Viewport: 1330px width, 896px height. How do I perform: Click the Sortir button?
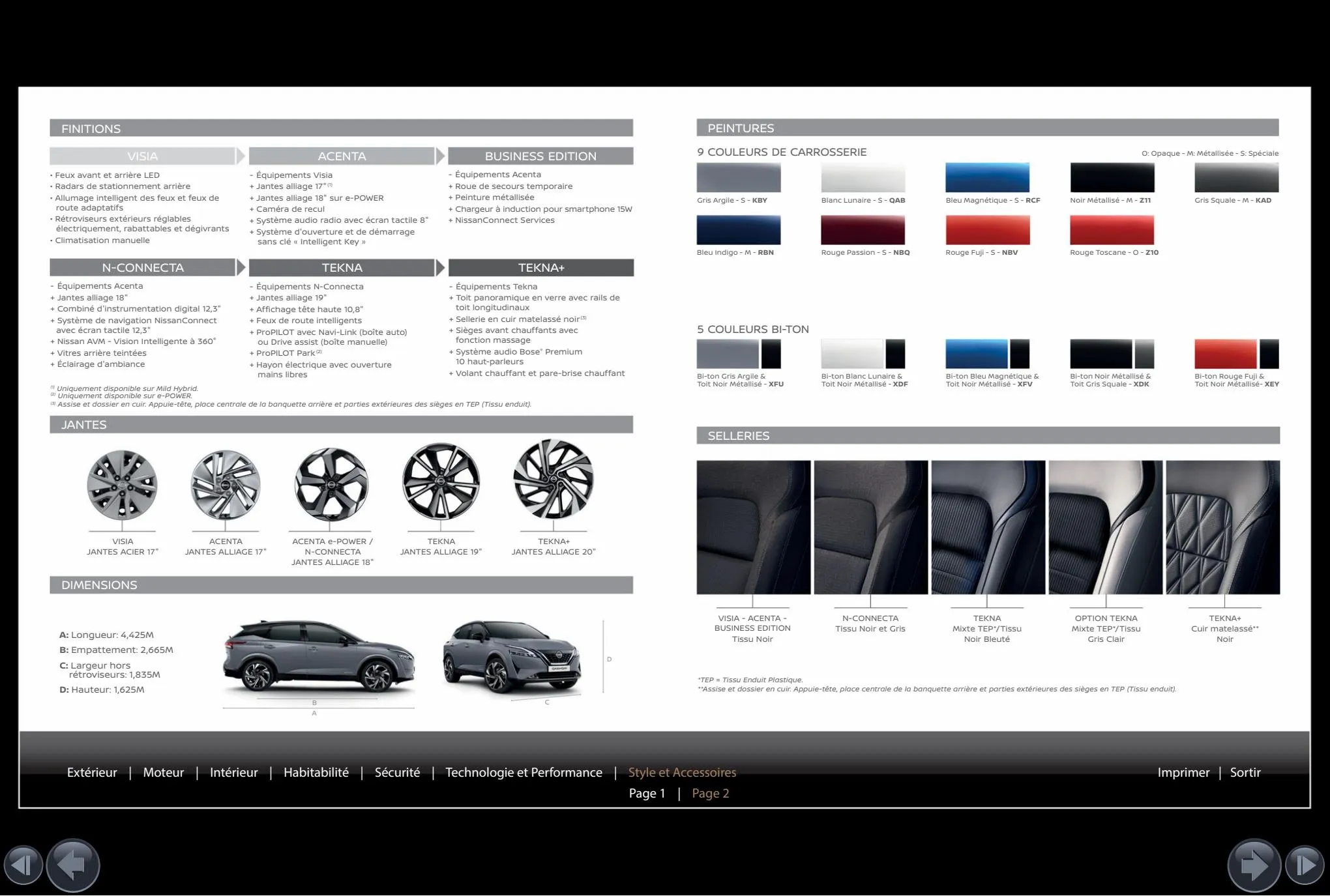[x=1245, y=772]
